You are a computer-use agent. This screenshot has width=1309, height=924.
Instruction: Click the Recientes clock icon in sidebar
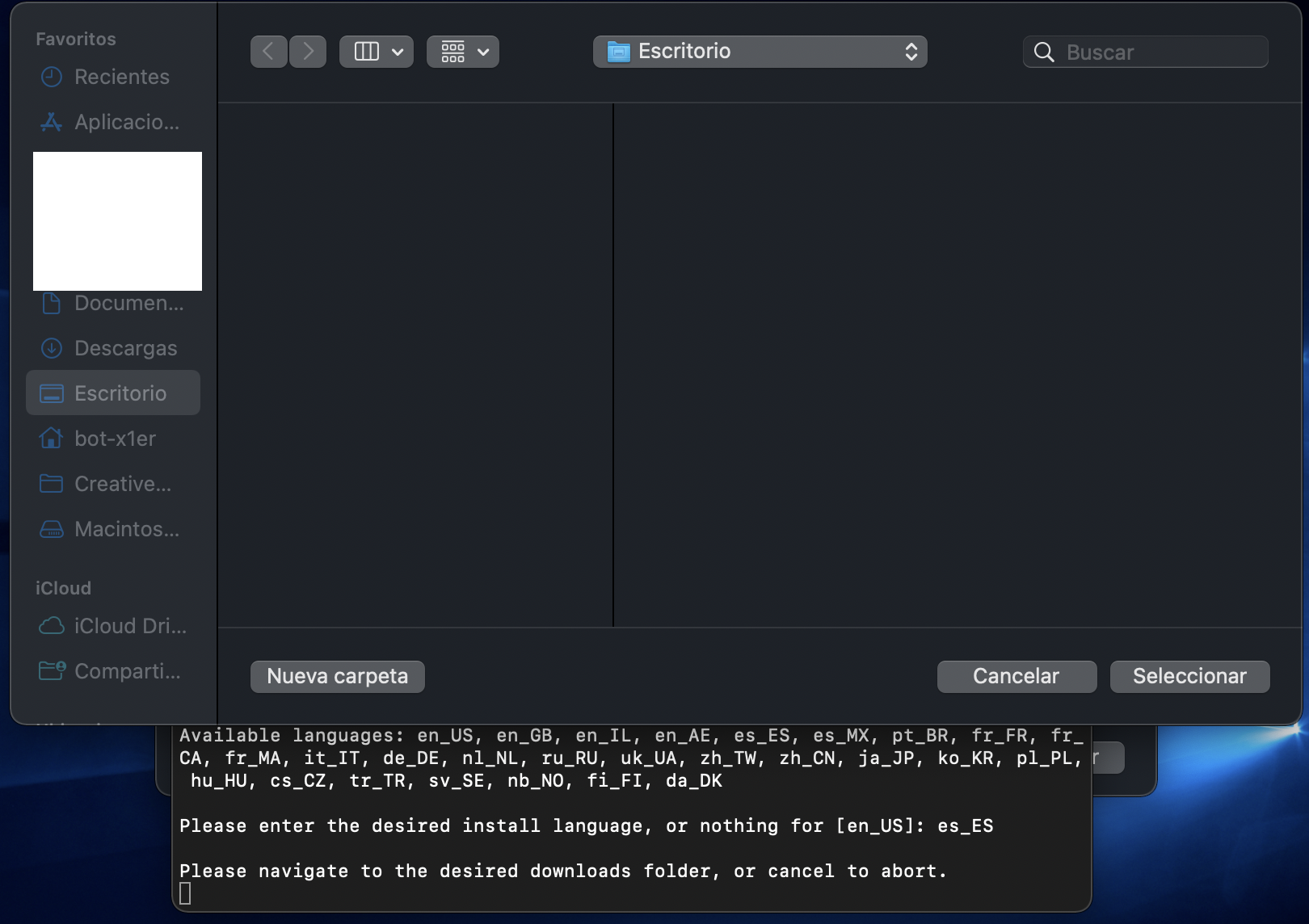[x=52, y=77]
